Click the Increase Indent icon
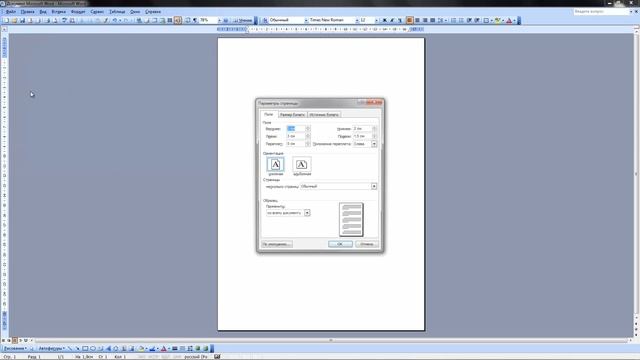The height and width of the screenshot is (360, 640). [477, 20]
